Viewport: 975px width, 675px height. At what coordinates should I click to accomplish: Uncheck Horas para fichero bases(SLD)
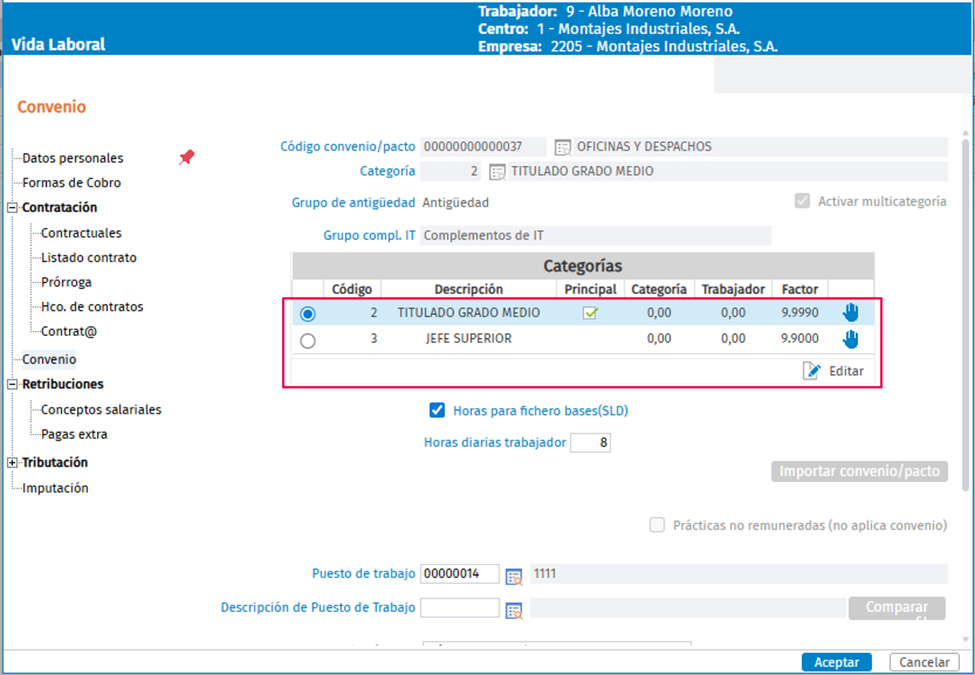click(x=437, y=410)
